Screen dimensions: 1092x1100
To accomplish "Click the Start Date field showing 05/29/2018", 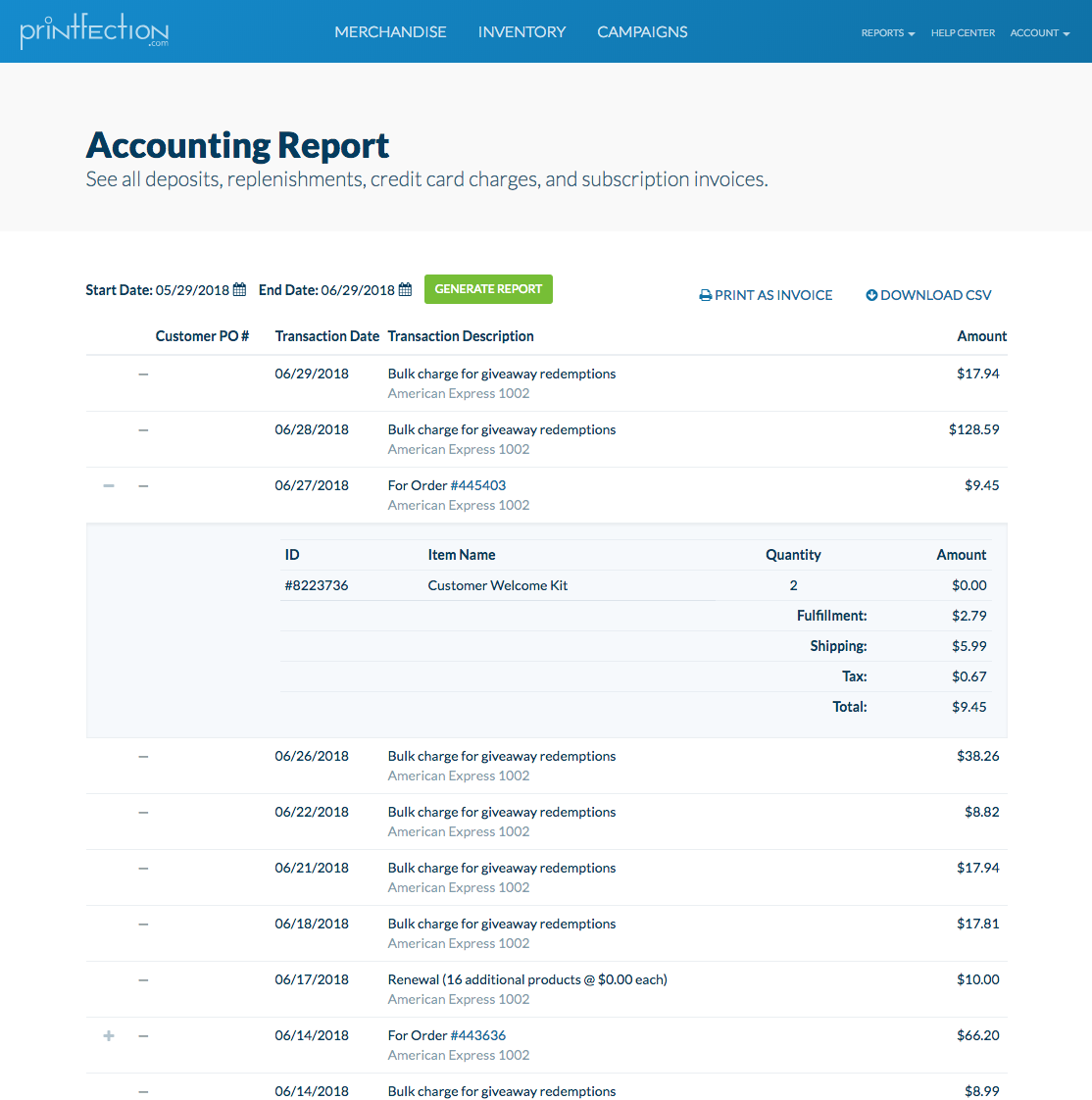I will tap(192, 289).
